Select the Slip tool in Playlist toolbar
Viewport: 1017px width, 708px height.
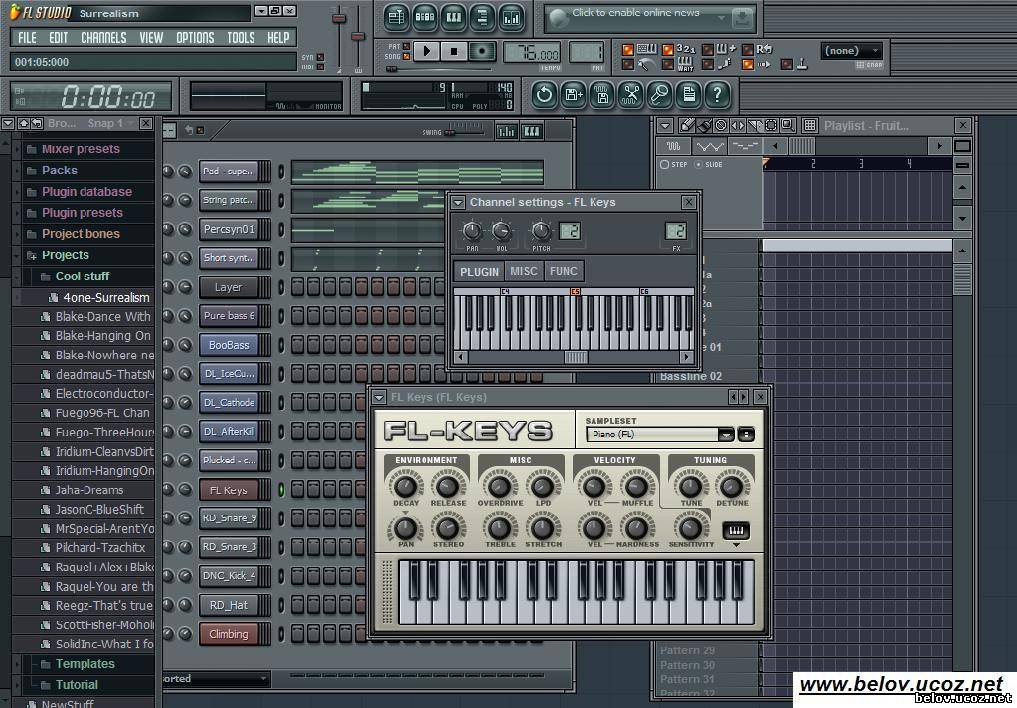point(738,125)
